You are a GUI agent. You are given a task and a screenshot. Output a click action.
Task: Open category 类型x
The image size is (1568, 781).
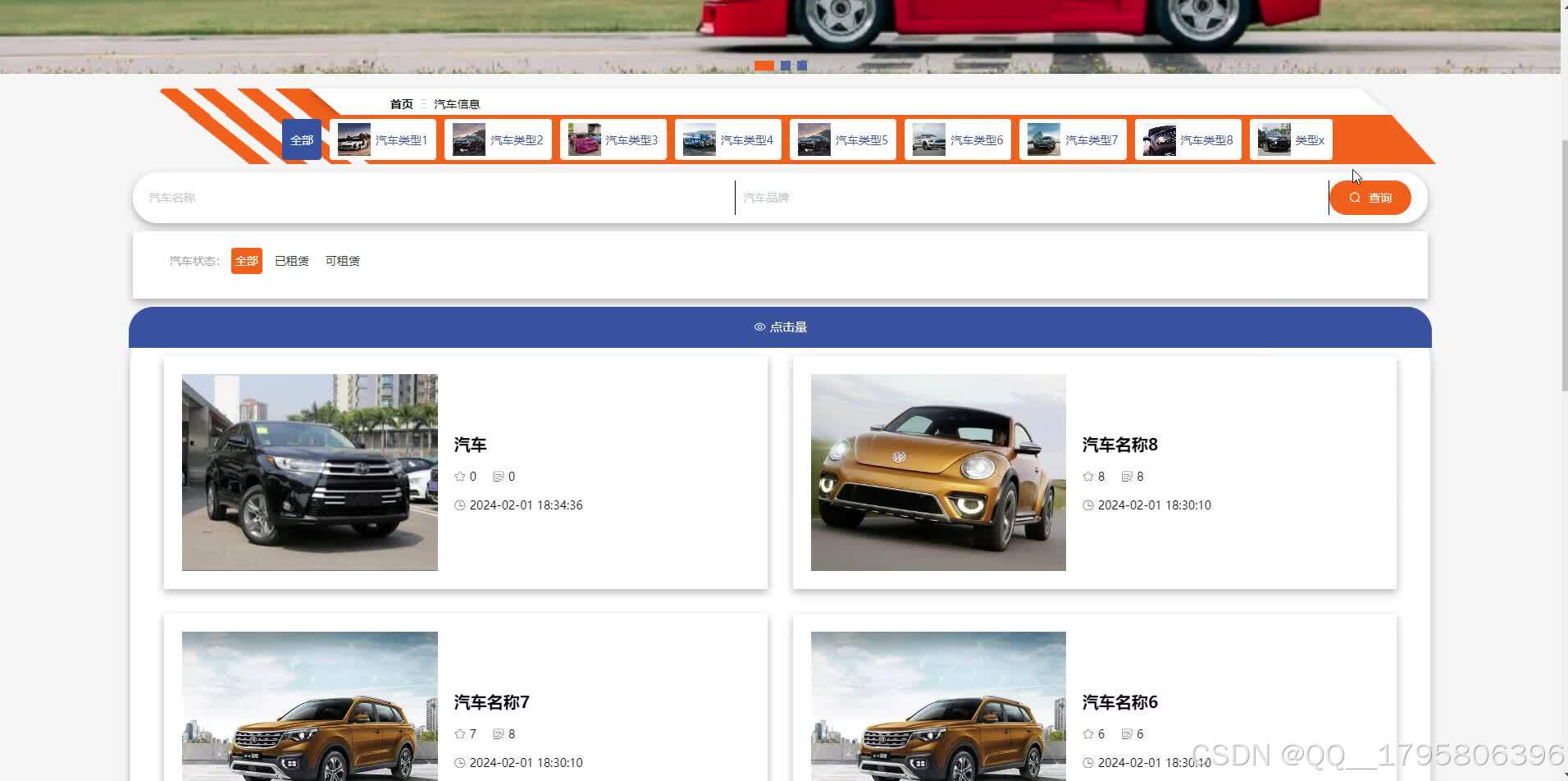click(x=1291, y=139)
